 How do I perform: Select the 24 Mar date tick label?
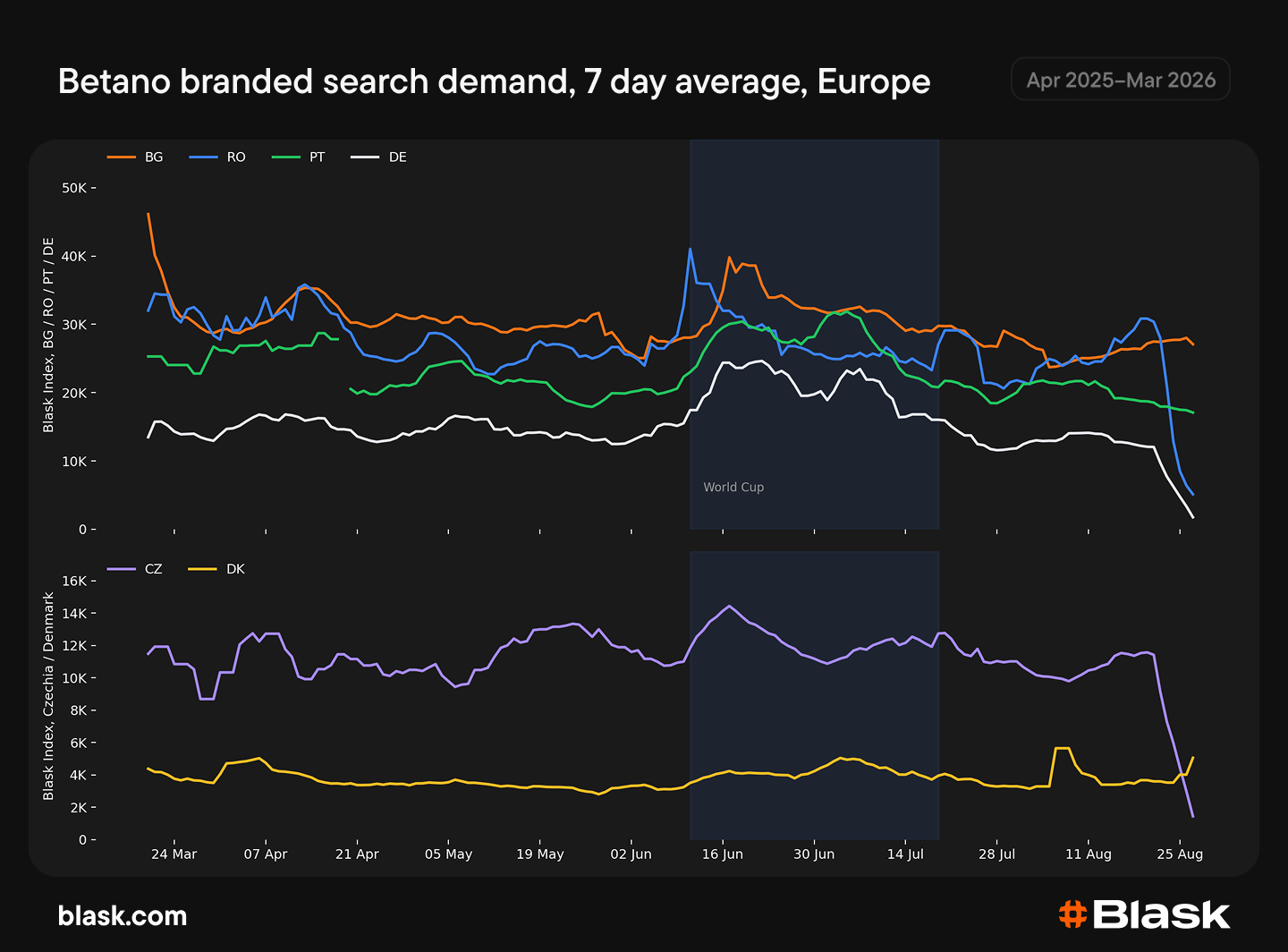(x=174, y=854)
